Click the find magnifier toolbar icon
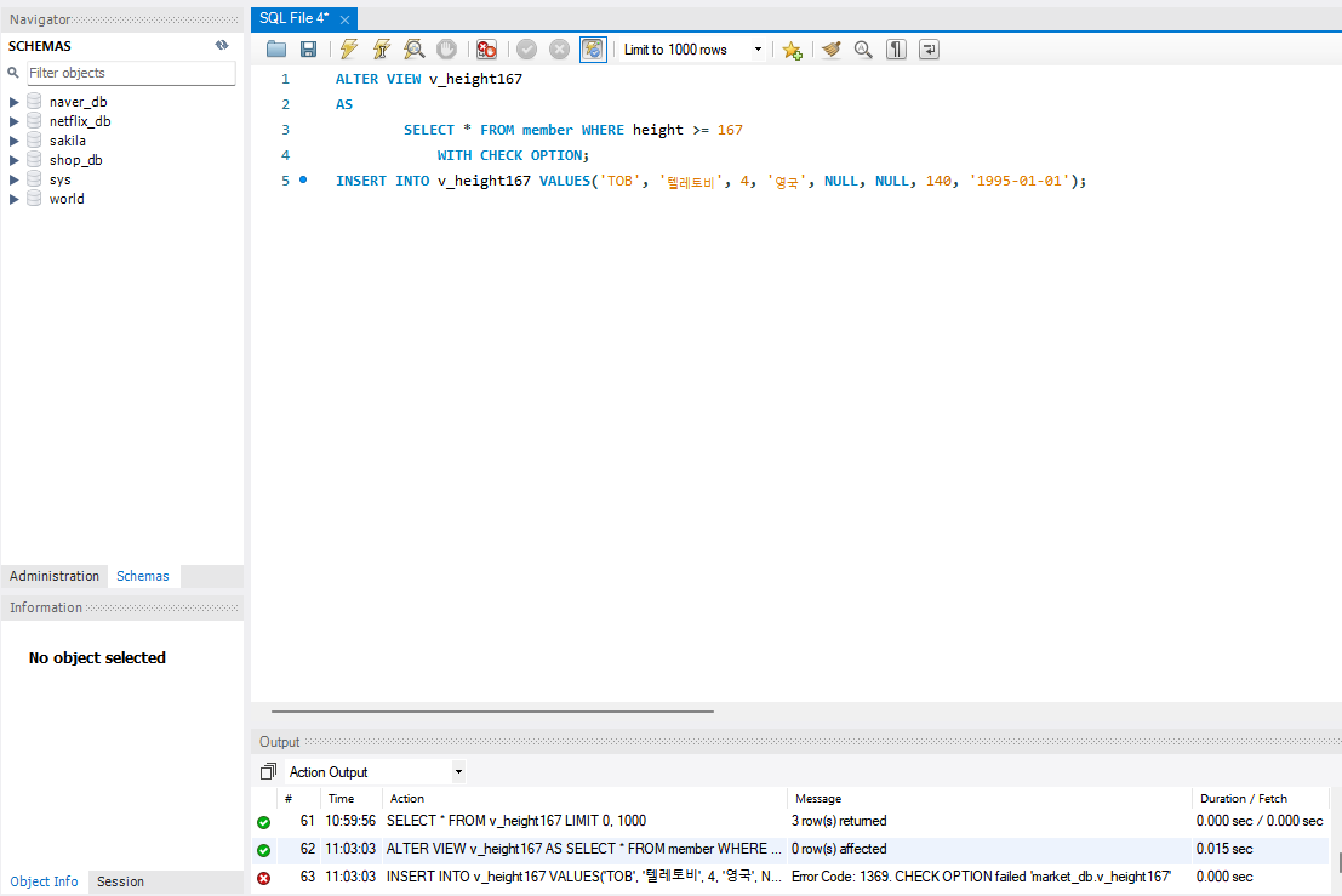 click(x=863, y=49)
